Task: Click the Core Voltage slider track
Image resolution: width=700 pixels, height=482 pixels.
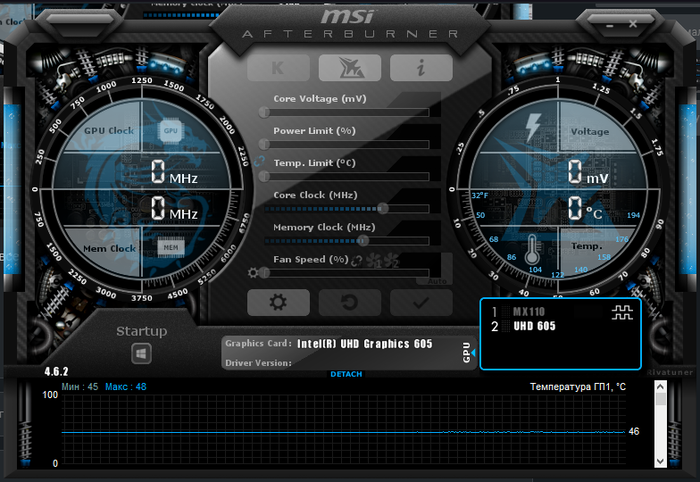Action: coord(350,112)
